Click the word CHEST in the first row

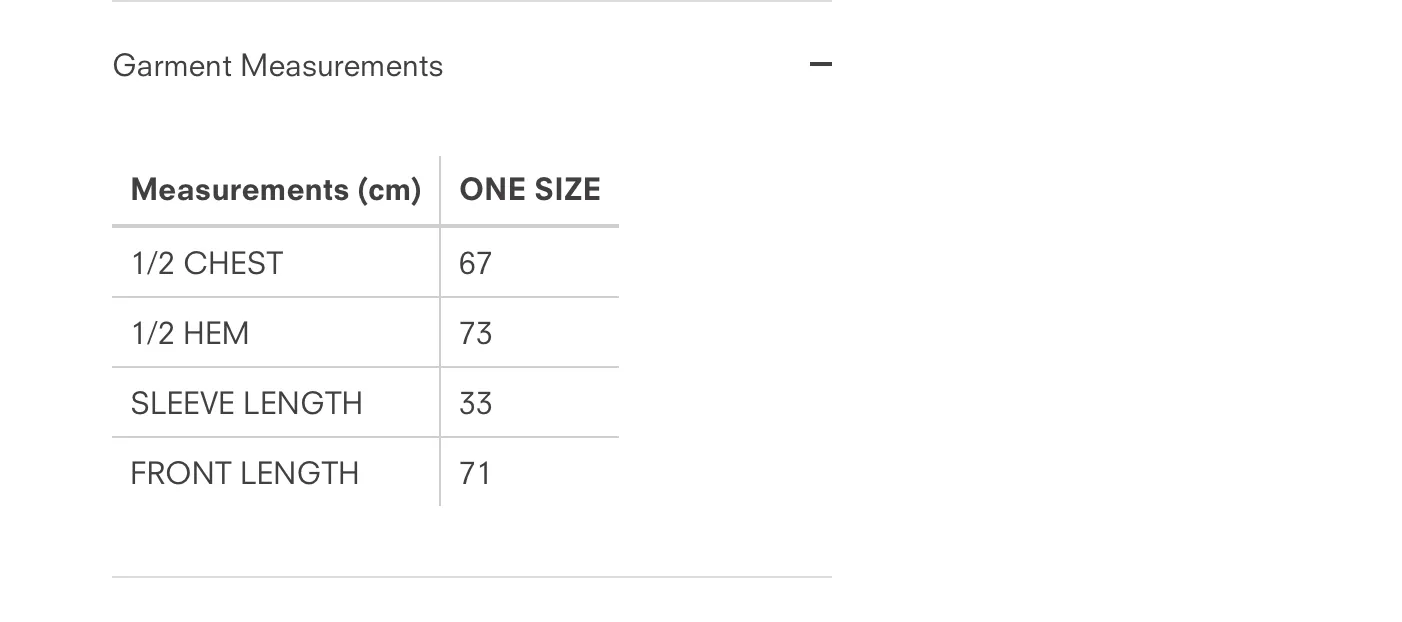(x=234, y=263)
